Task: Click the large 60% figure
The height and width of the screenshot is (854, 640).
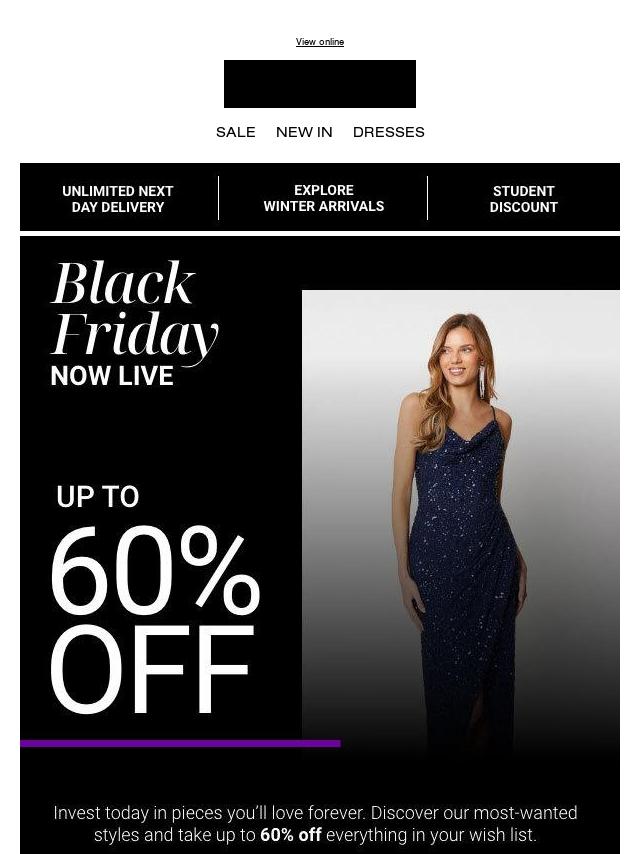Action: (x=155, y=569)
